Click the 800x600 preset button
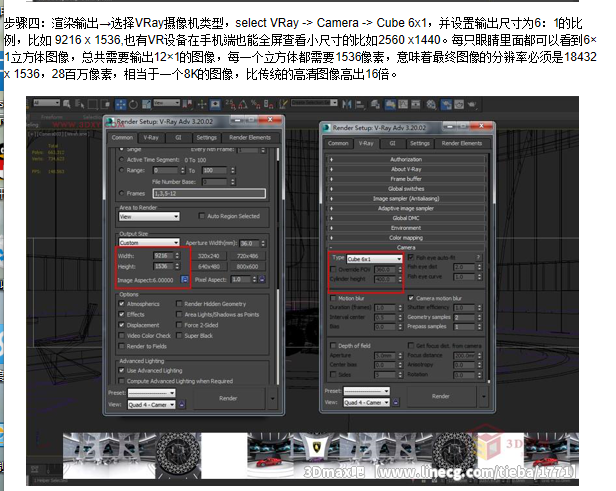The height and width of the screenshot is (491, 616). coord(247,266)
